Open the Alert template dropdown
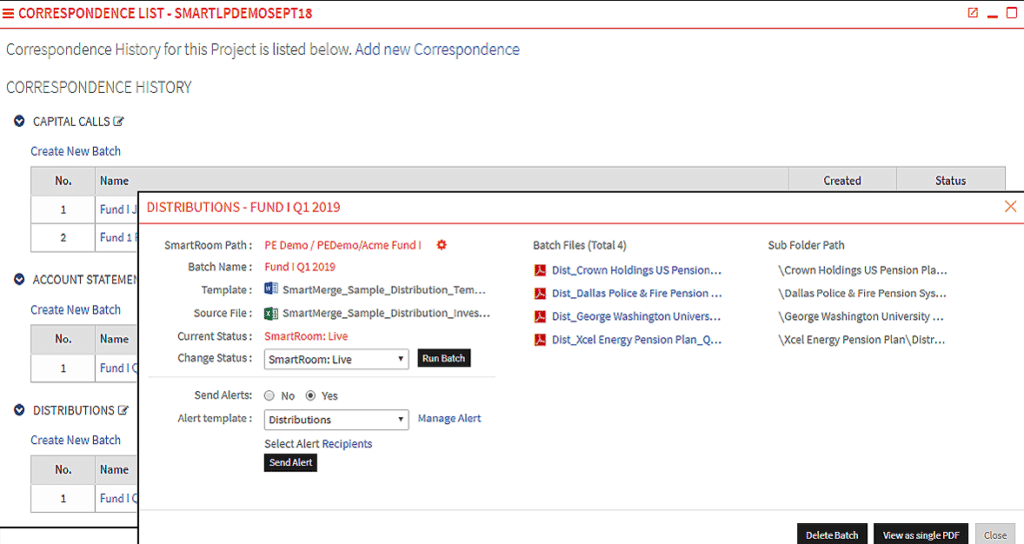 (x=336, y=419)
